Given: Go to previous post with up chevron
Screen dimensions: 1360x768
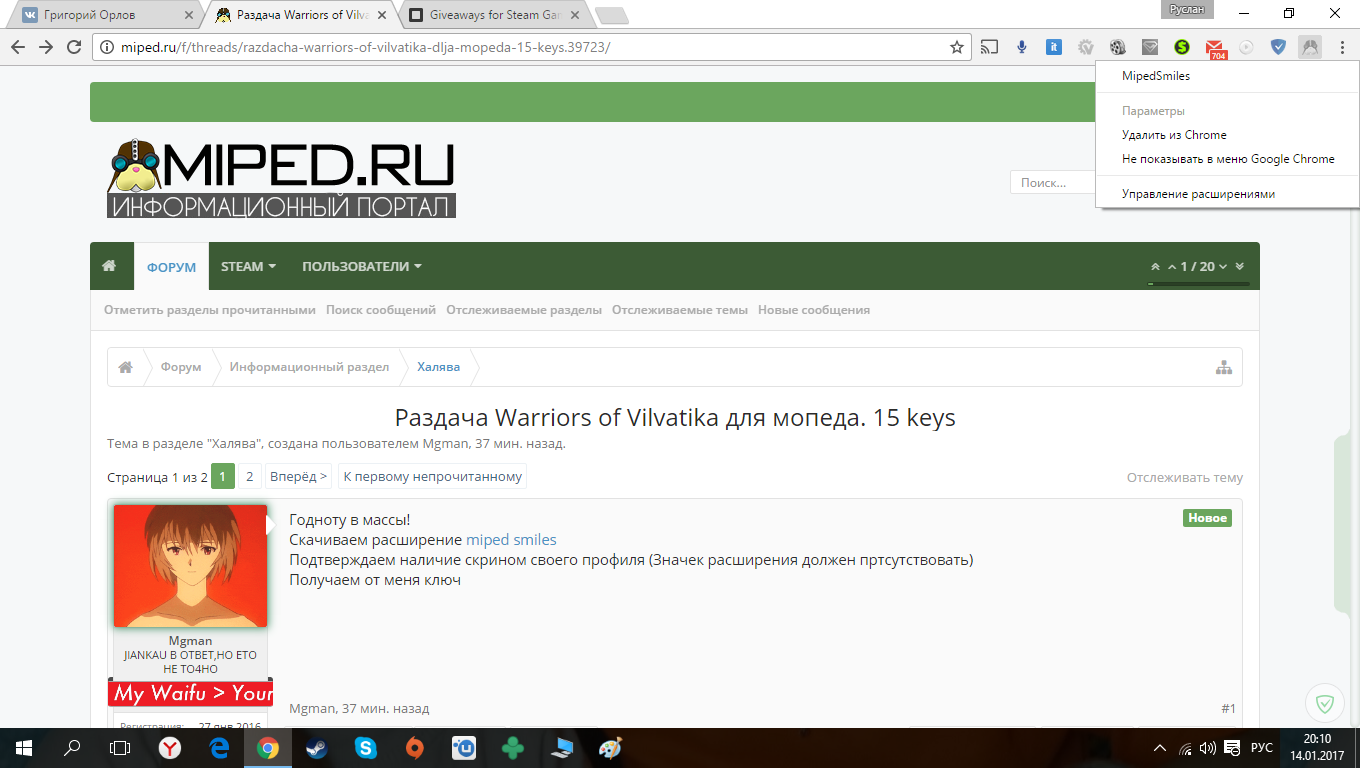Looking at the screenshot, I should click(x=1172, y=267).
